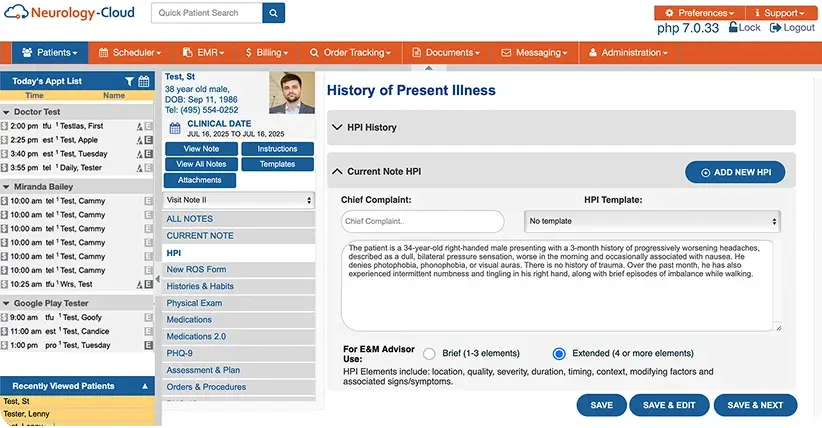Click the View All Notes button
The image size is (822, 428).
pos(201,164)
